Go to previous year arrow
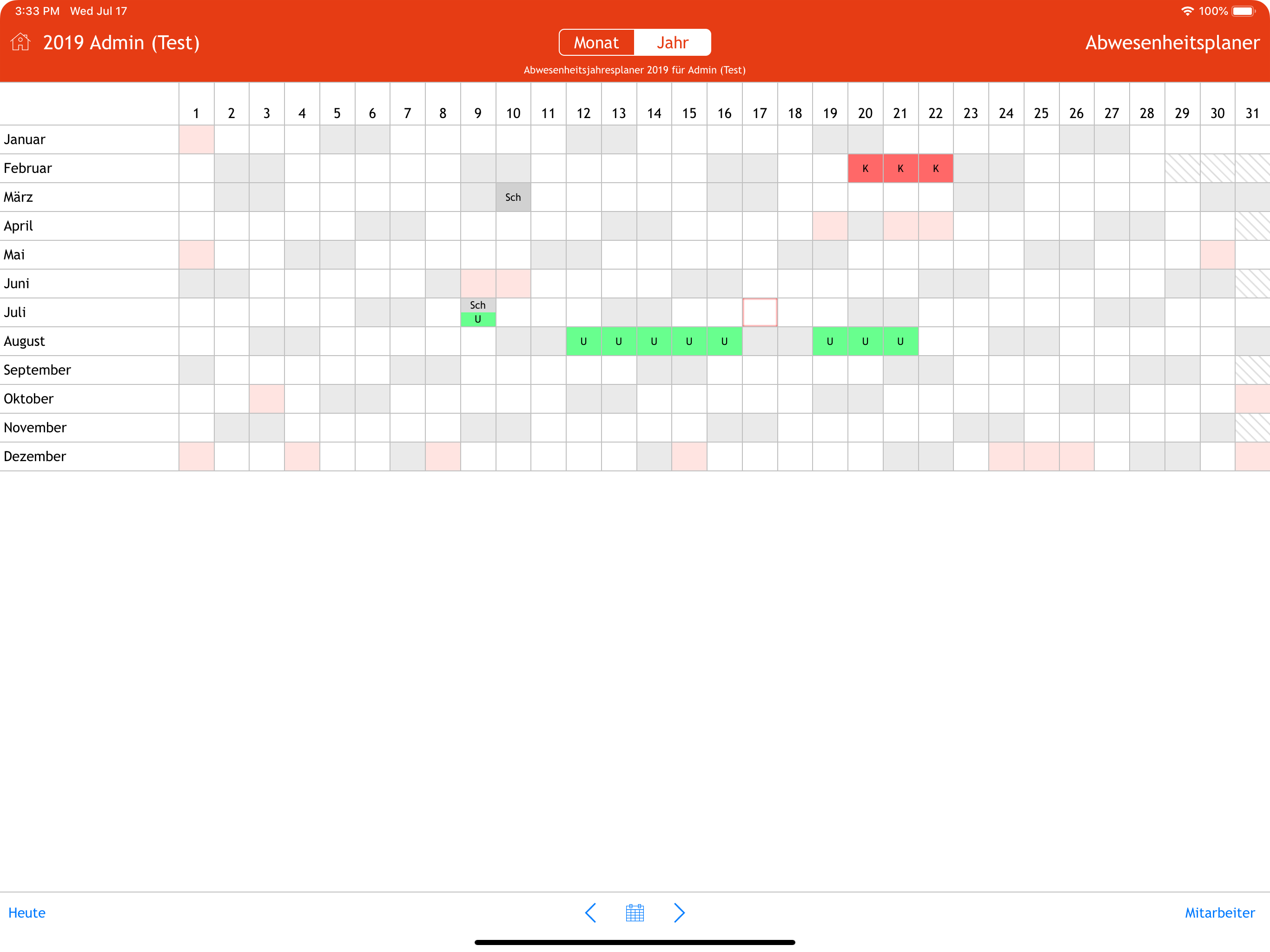 [590, 912]
